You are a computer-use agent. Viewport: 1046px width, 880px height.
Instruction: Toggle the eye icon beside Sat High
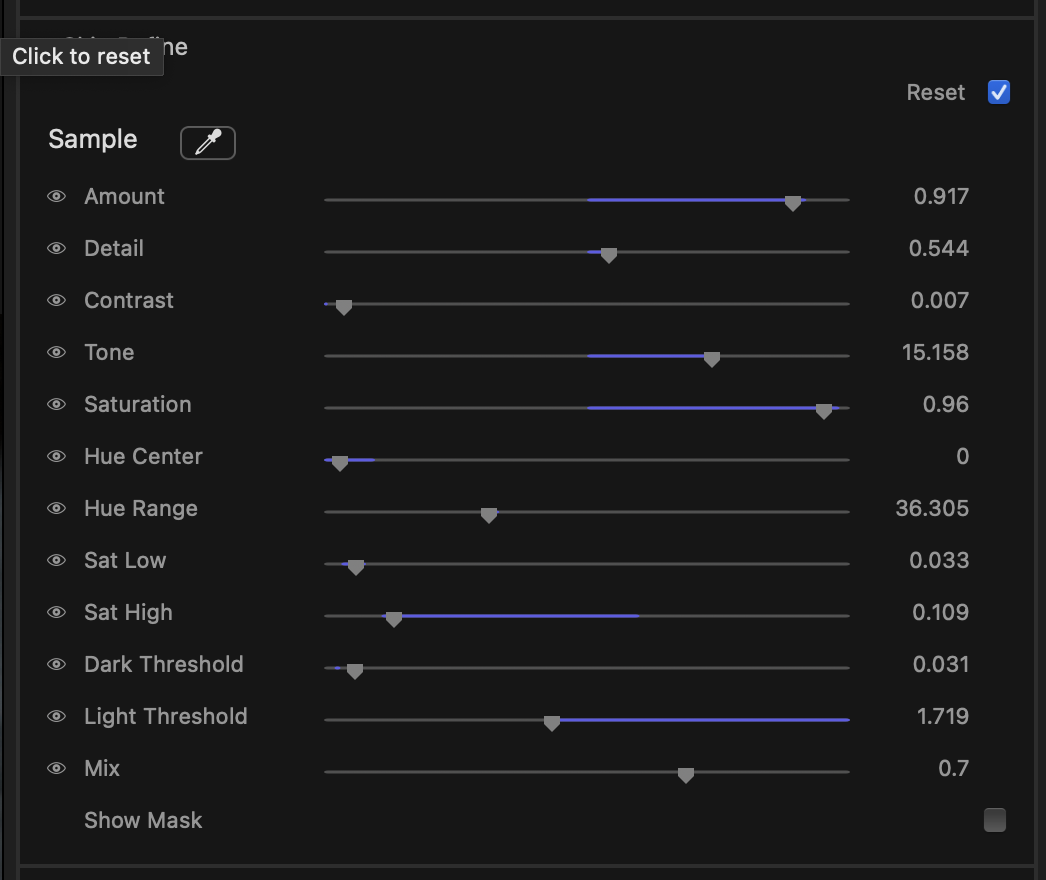(x=57, y=612)
